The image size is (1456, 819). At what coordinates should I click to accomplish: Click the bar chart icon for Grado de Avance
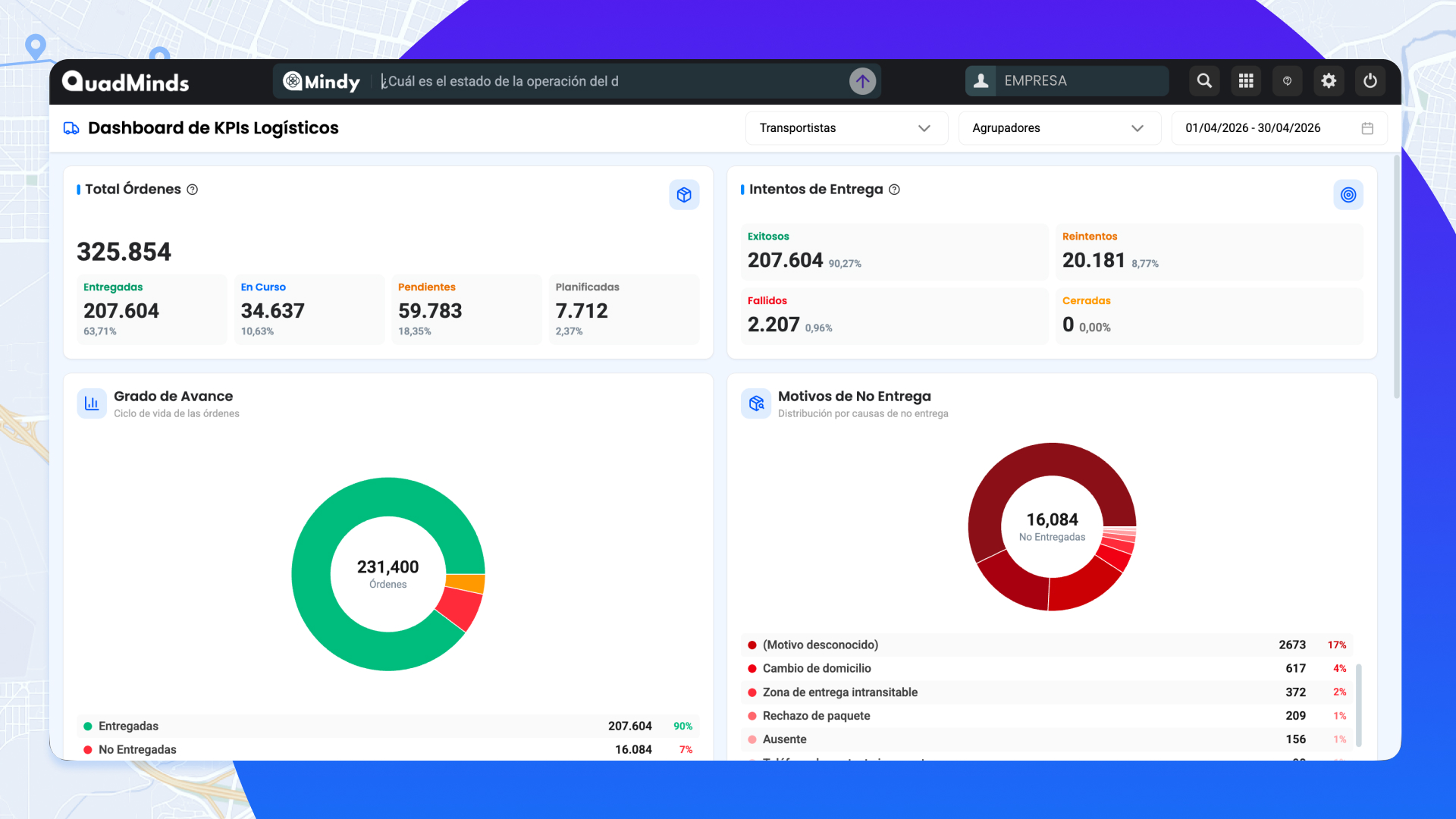92,403
